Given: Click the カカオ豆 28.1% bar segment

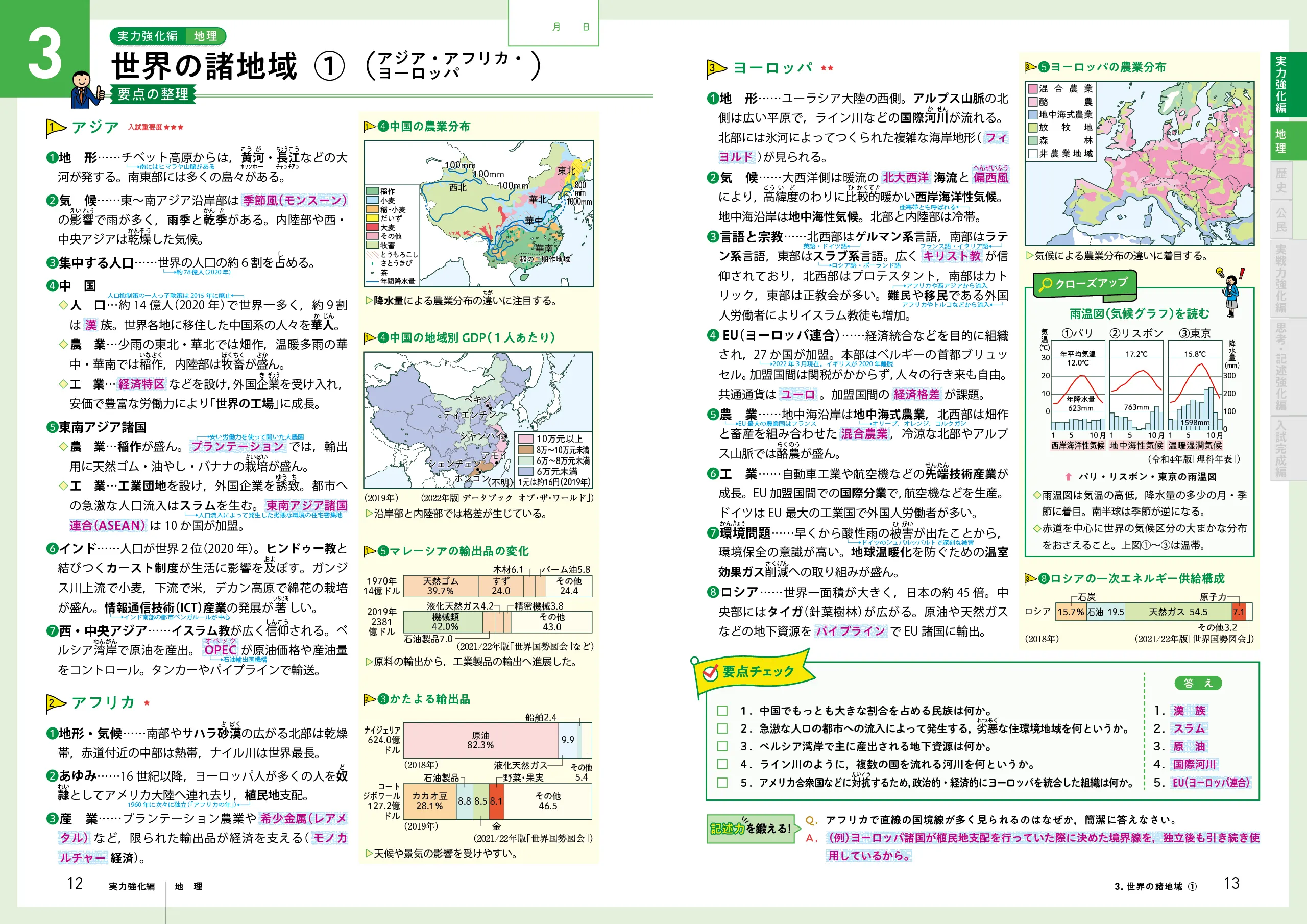Looking at the screenshot, I should click(430, 801).
